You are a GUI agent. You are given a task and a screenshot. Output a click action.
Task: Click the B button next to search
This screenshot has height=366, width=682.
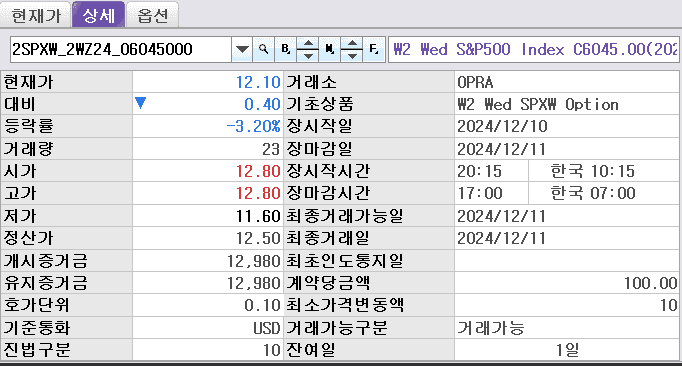pyautogui.click(x=285, y=49)
